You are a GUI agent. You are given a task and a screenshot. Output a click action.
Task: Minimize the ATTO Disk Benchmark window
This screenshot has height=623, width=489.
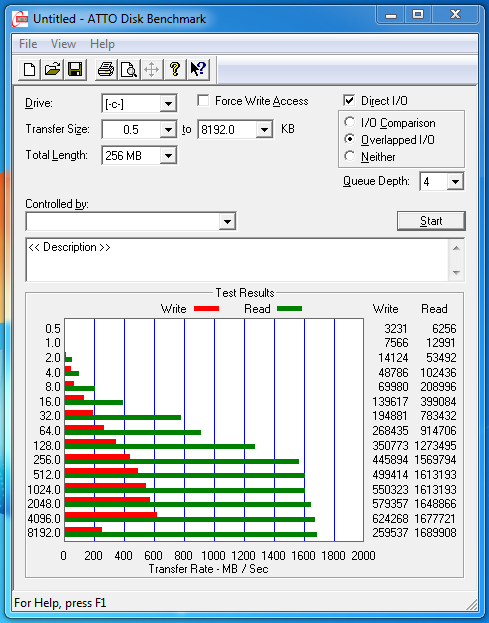pyautogui.click(x=391, y=15)
